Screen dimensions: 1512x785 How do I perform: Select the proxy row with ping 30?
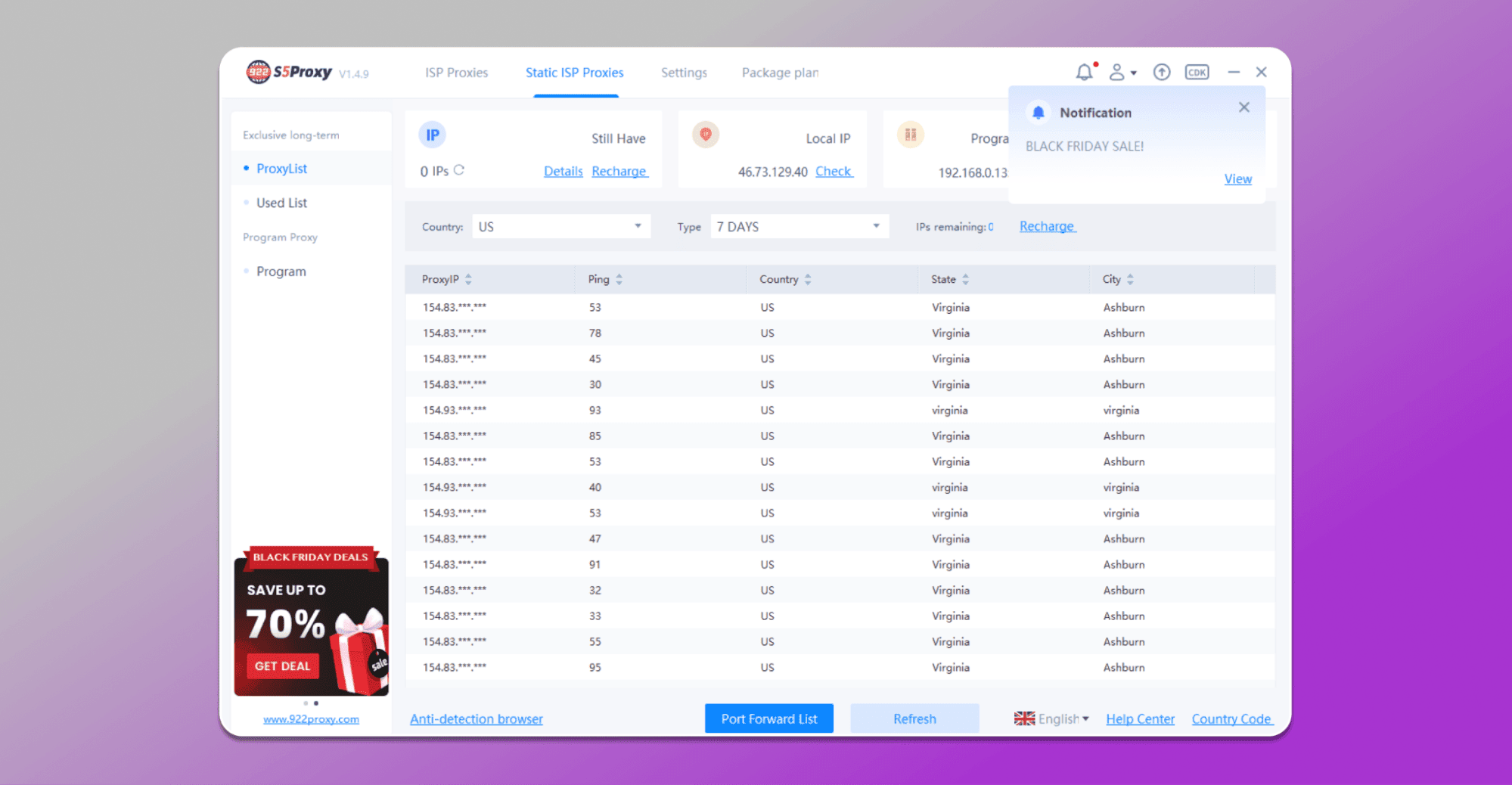tap(840, 384)
